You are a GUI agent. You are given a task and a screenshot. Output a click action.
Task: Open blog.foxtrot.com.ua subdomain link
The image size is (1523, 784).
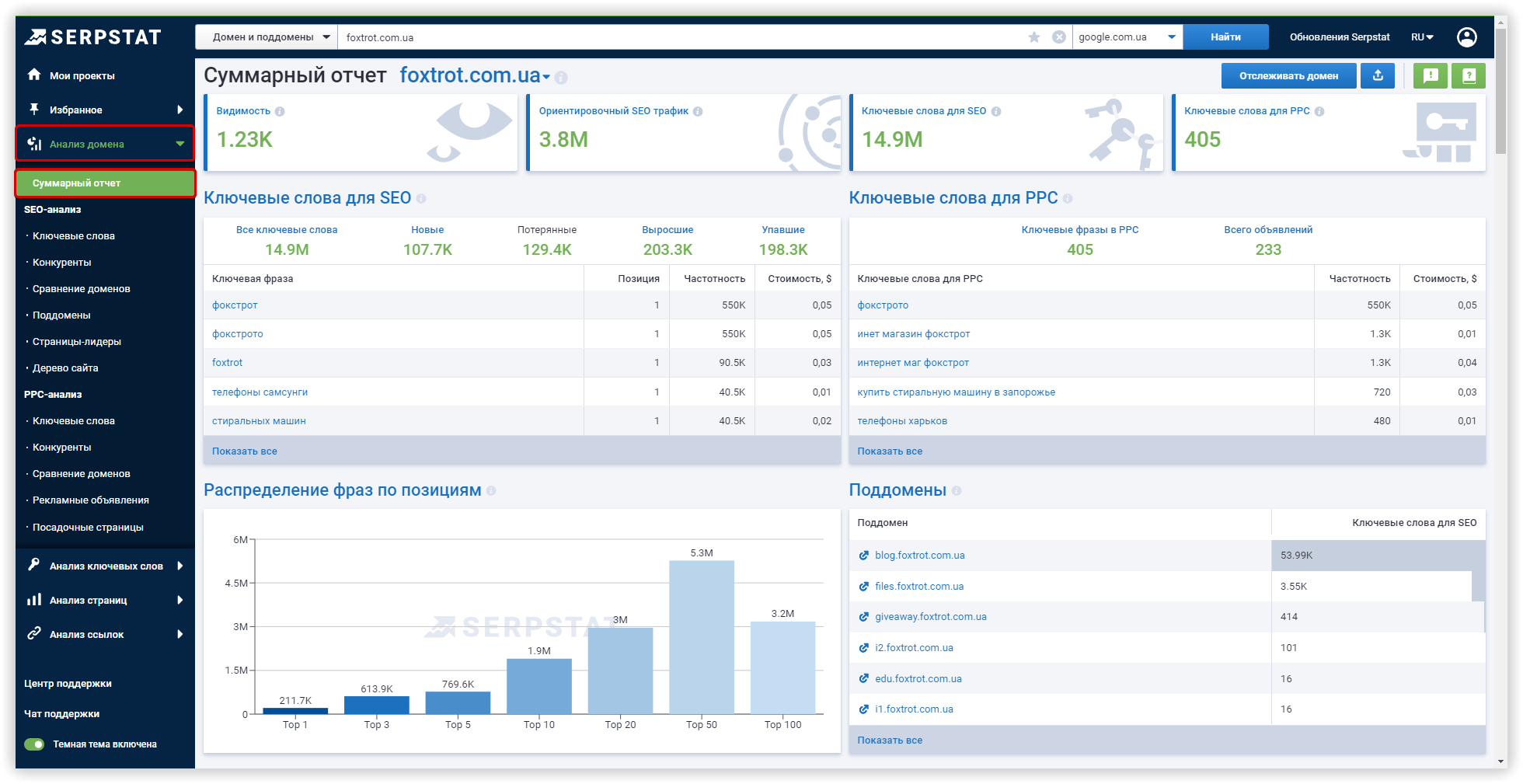click(x=919, y=555)
